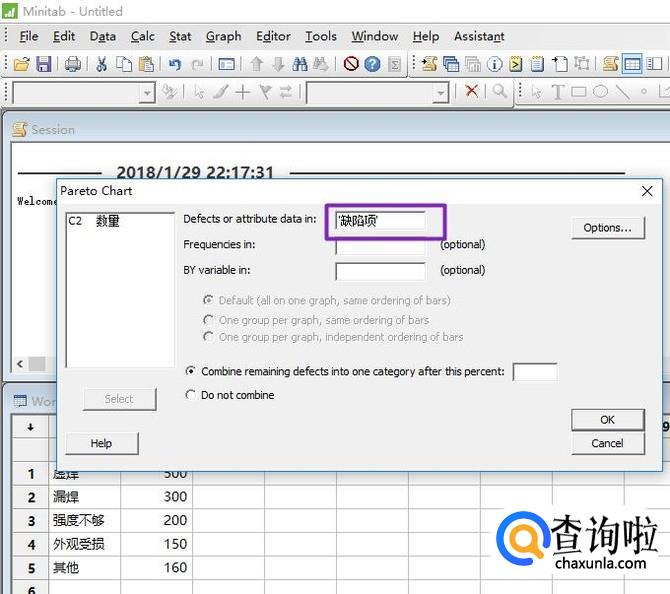Click the Show ReportPad notepad icon
The width and height of the screenshot is (670, 594).
[x=537, y=64]
